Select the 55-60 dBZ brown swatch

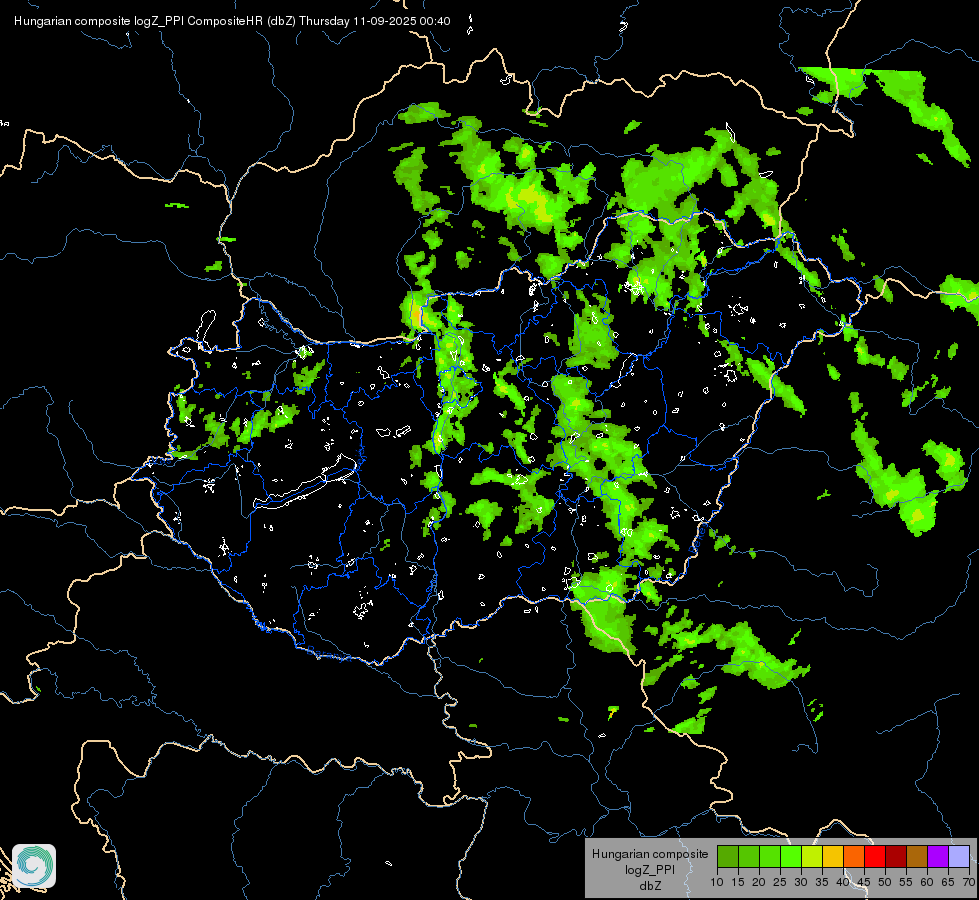point(917,856)
